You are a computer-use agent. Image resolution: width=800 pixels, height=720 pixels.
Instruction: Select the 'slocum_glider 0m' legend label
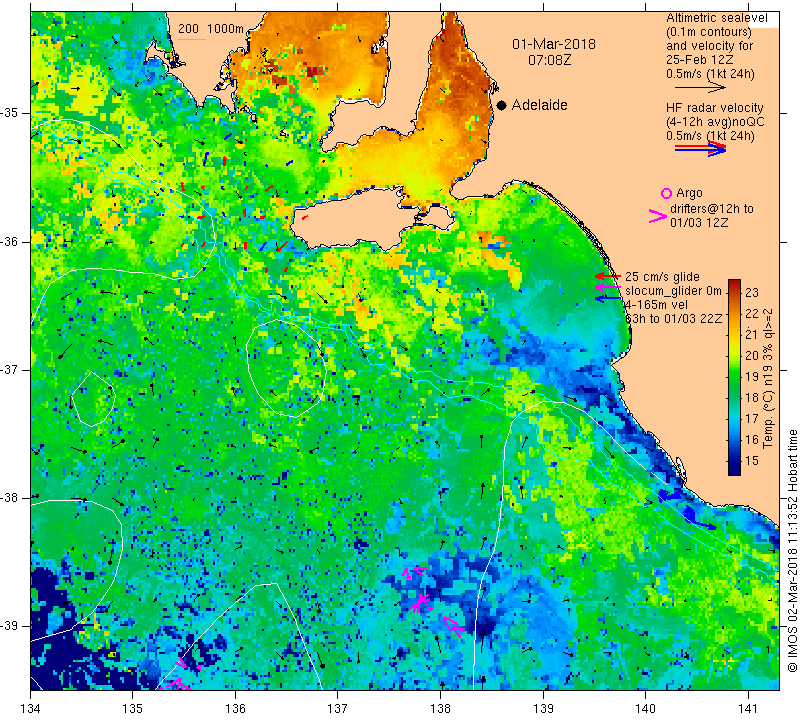673,291
